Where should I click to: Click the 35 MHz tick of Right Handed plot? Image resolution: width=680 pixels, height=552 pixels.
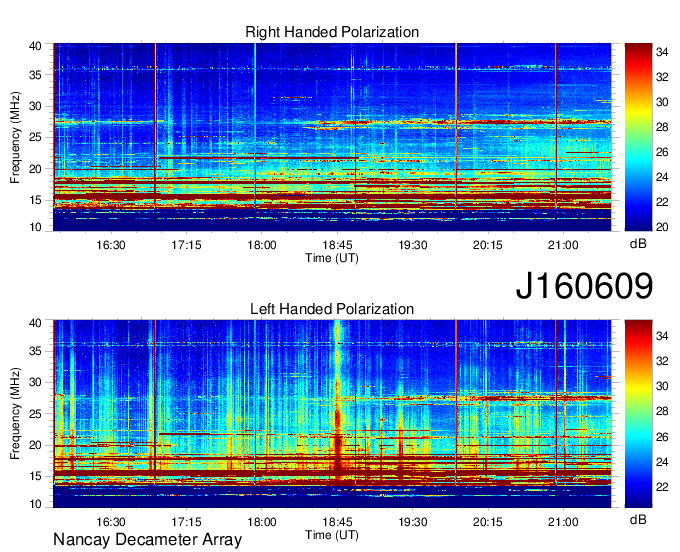click(x=36, y=75)
